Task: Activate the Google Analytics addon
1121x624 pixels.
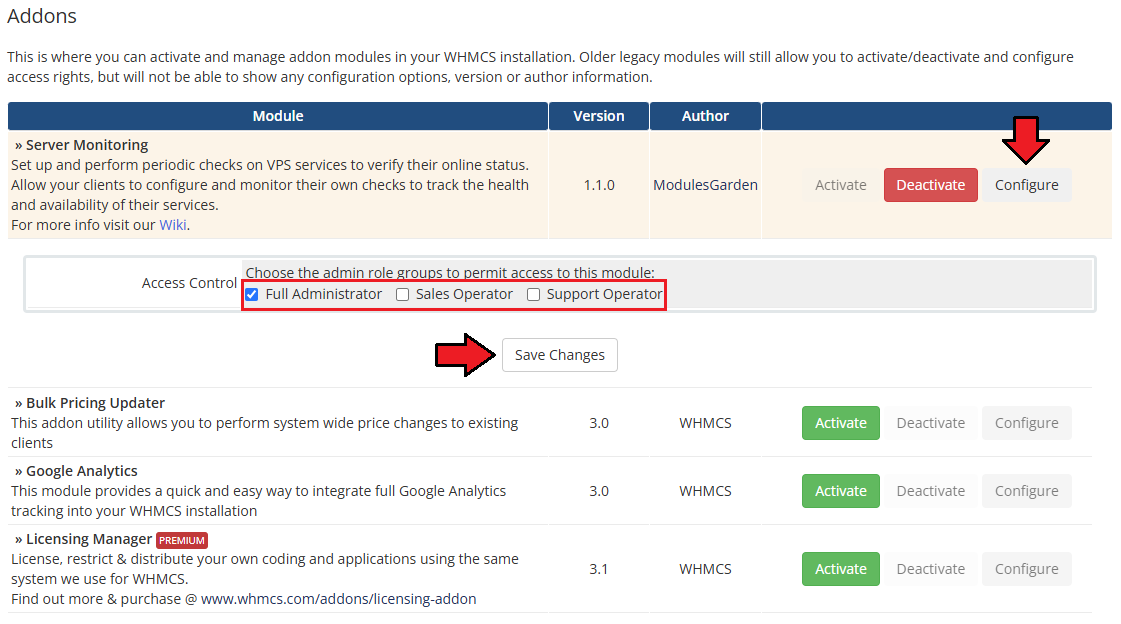Action: [841, 491]
